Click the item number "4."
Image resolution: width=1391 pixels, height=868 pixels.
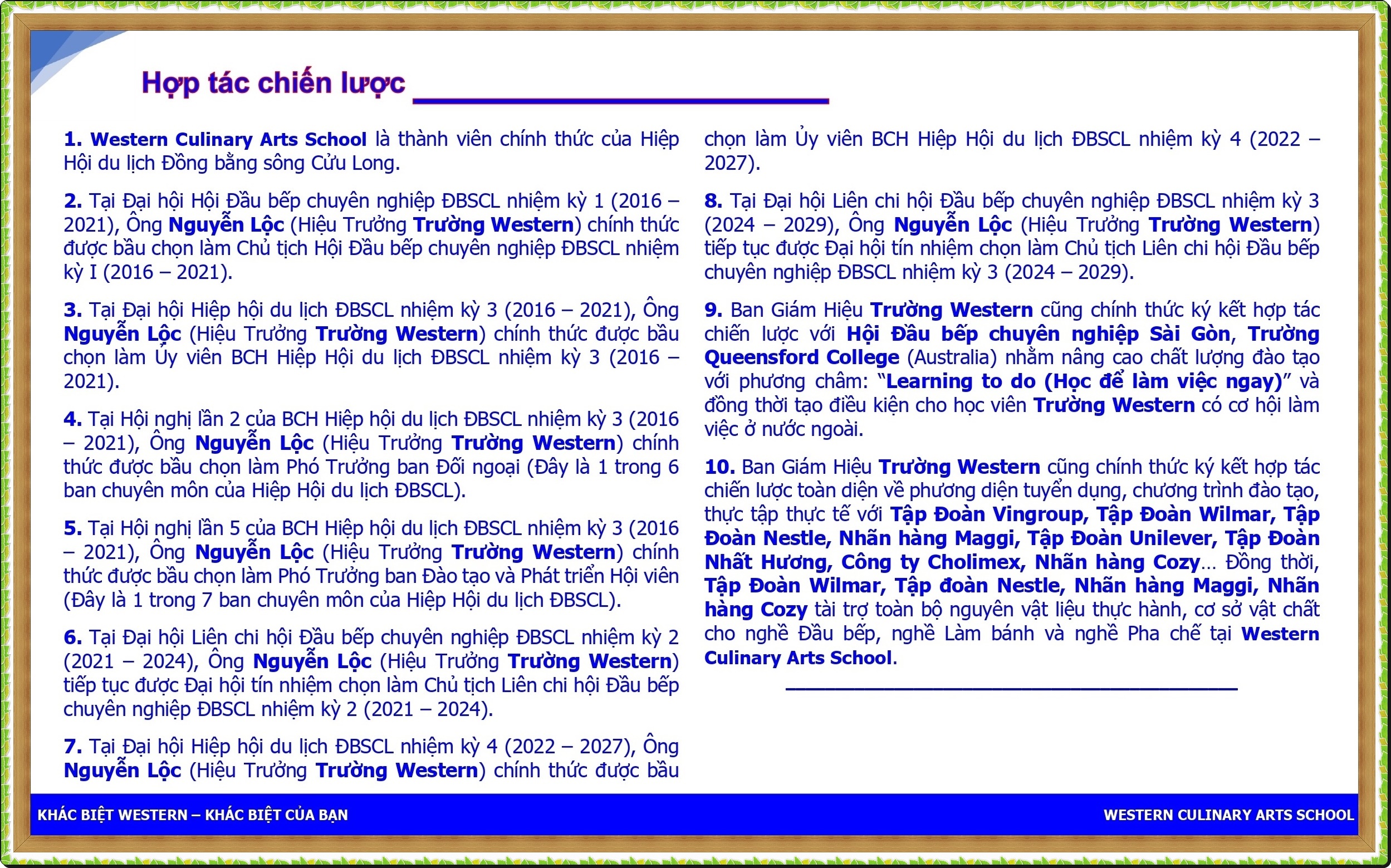point(73,419)
